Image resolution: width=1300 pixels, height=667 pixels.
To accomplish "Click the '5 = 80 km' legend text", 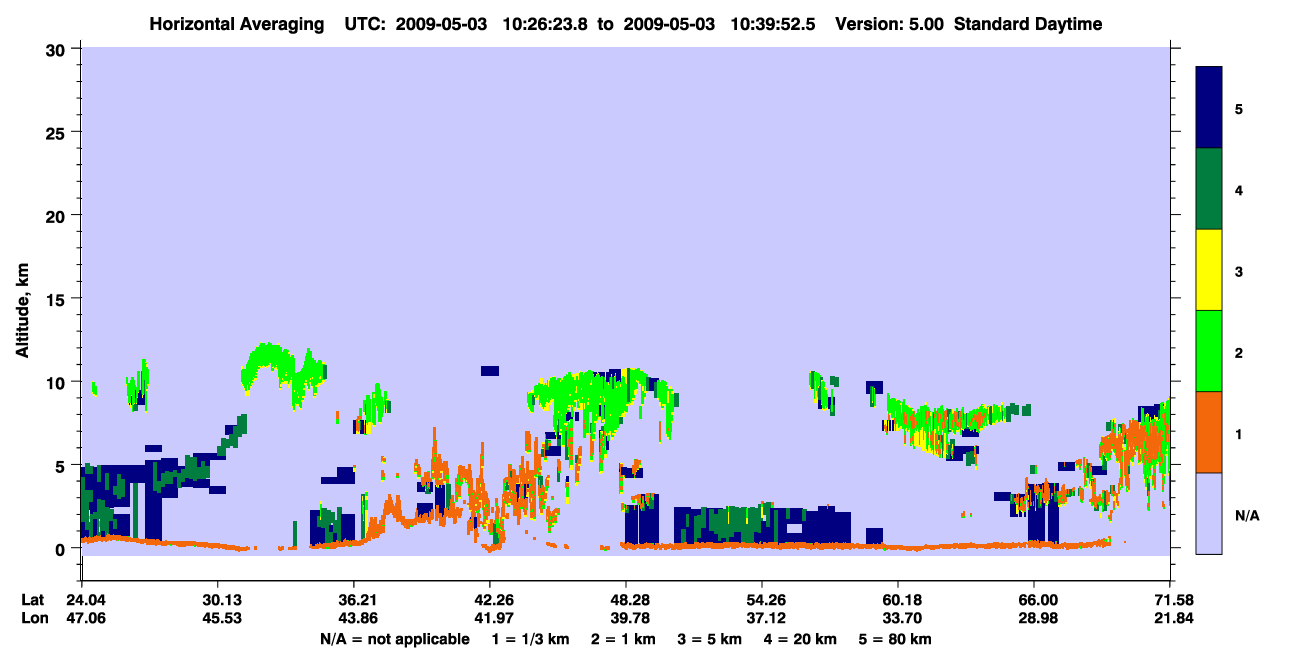I will tap(896, 638).
